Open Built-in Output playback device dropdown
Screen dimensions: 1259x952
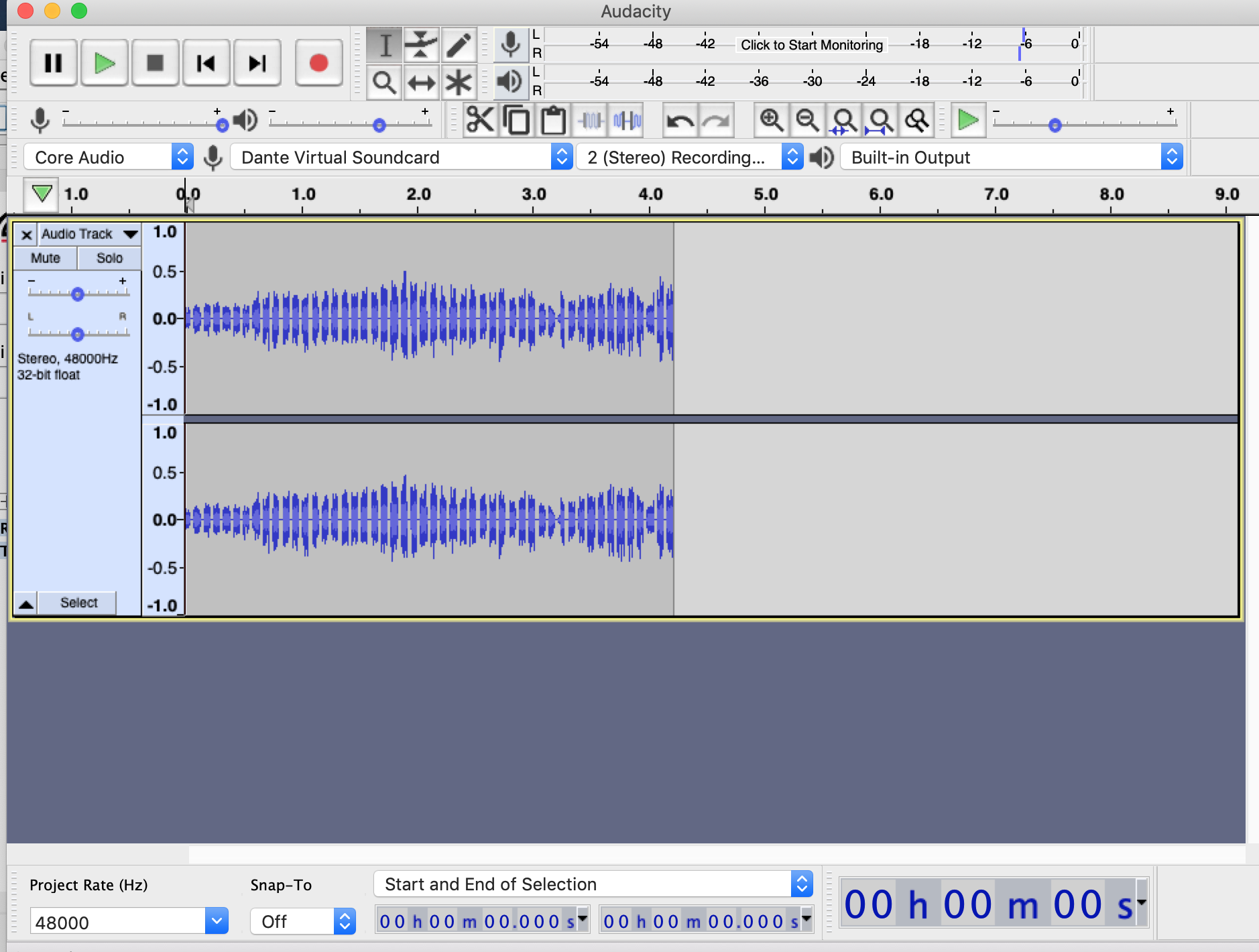1011,157
